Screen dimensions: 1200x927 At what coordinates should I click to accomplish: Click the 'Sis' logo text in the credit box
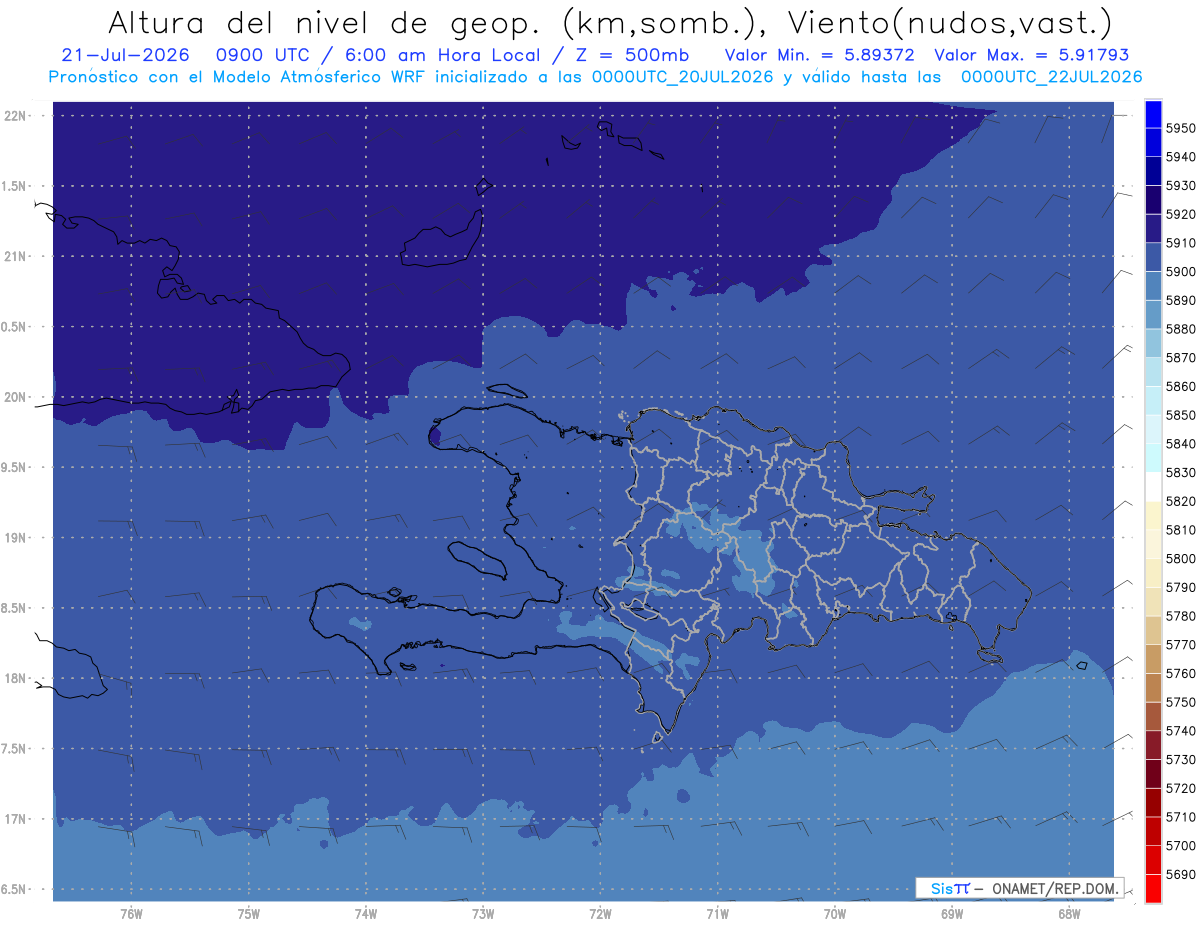click(x=941, y=887)
